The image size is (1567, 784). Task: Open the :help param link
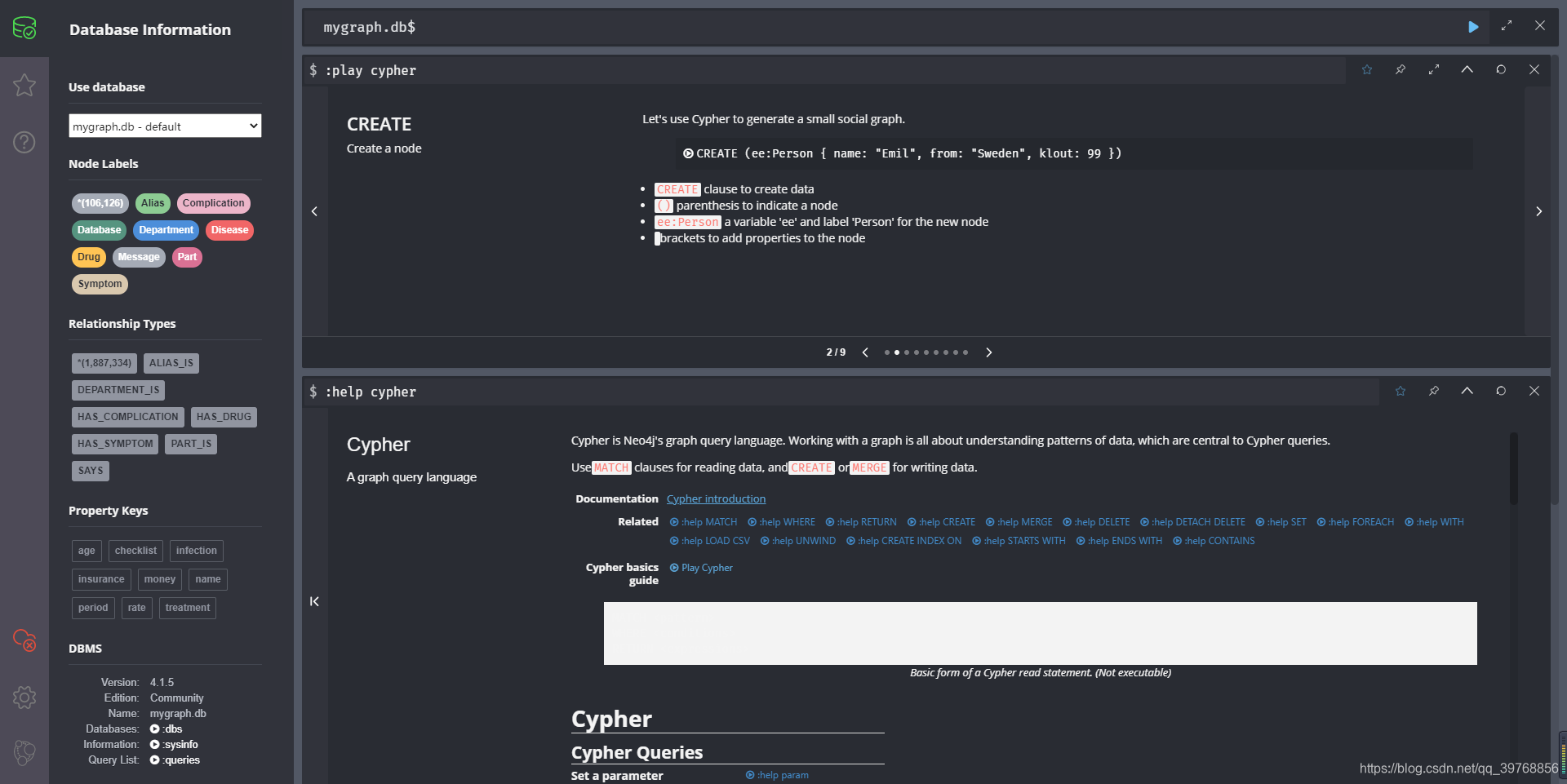point(777,775)
